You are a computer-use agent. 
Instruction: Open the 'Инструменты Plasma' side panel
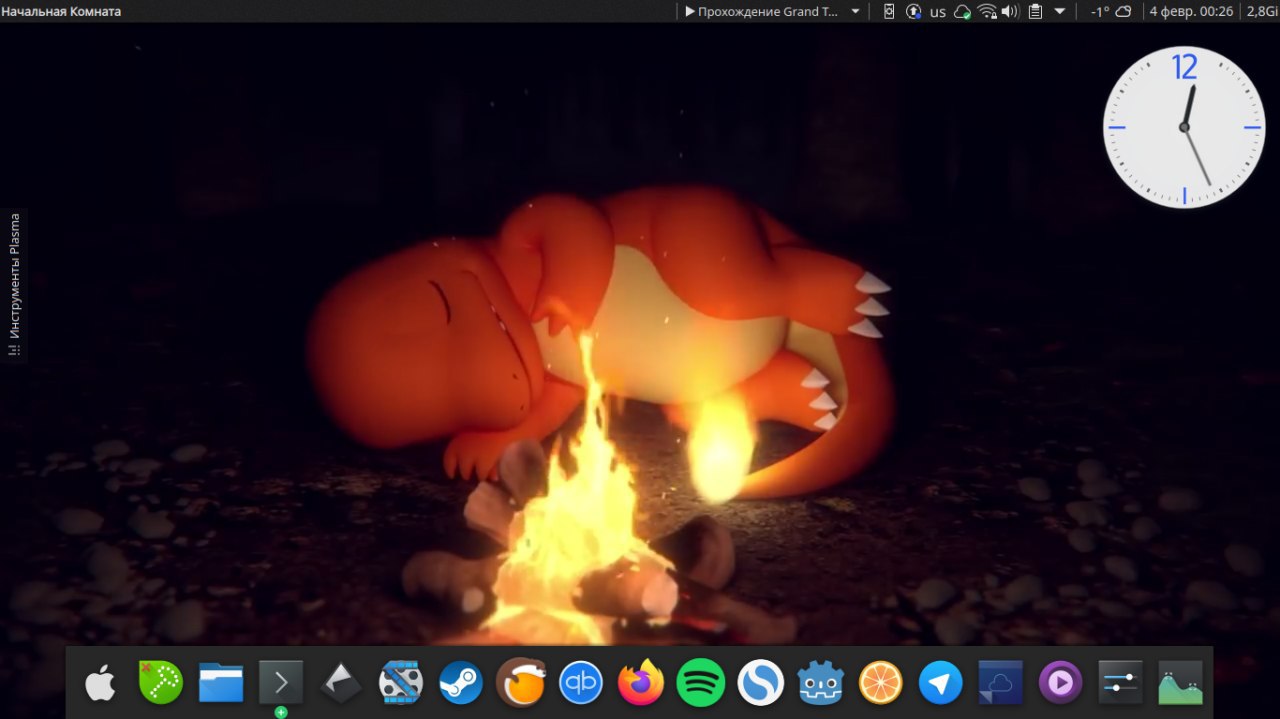tap(14, 284)
